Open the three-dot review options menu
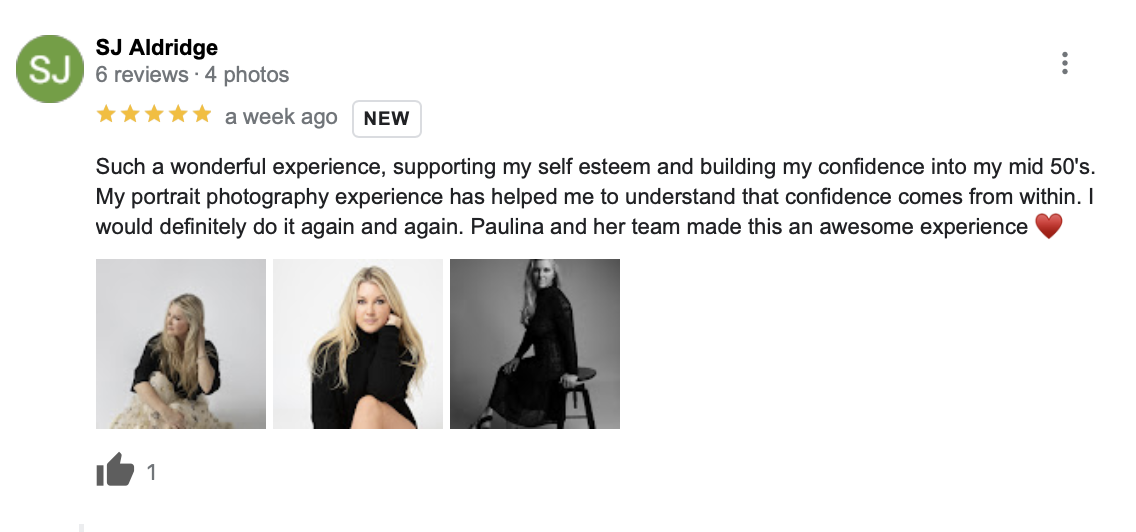The height and width of the screenshot is (532, 1136). click(x=1065, y=64)
